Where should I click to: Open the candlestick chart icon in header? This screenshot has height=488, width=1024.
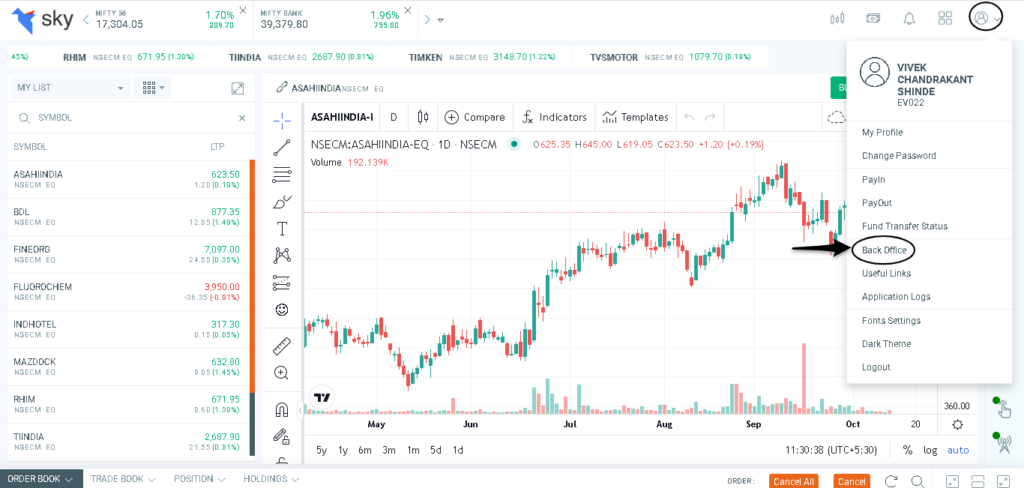point(837,18)
